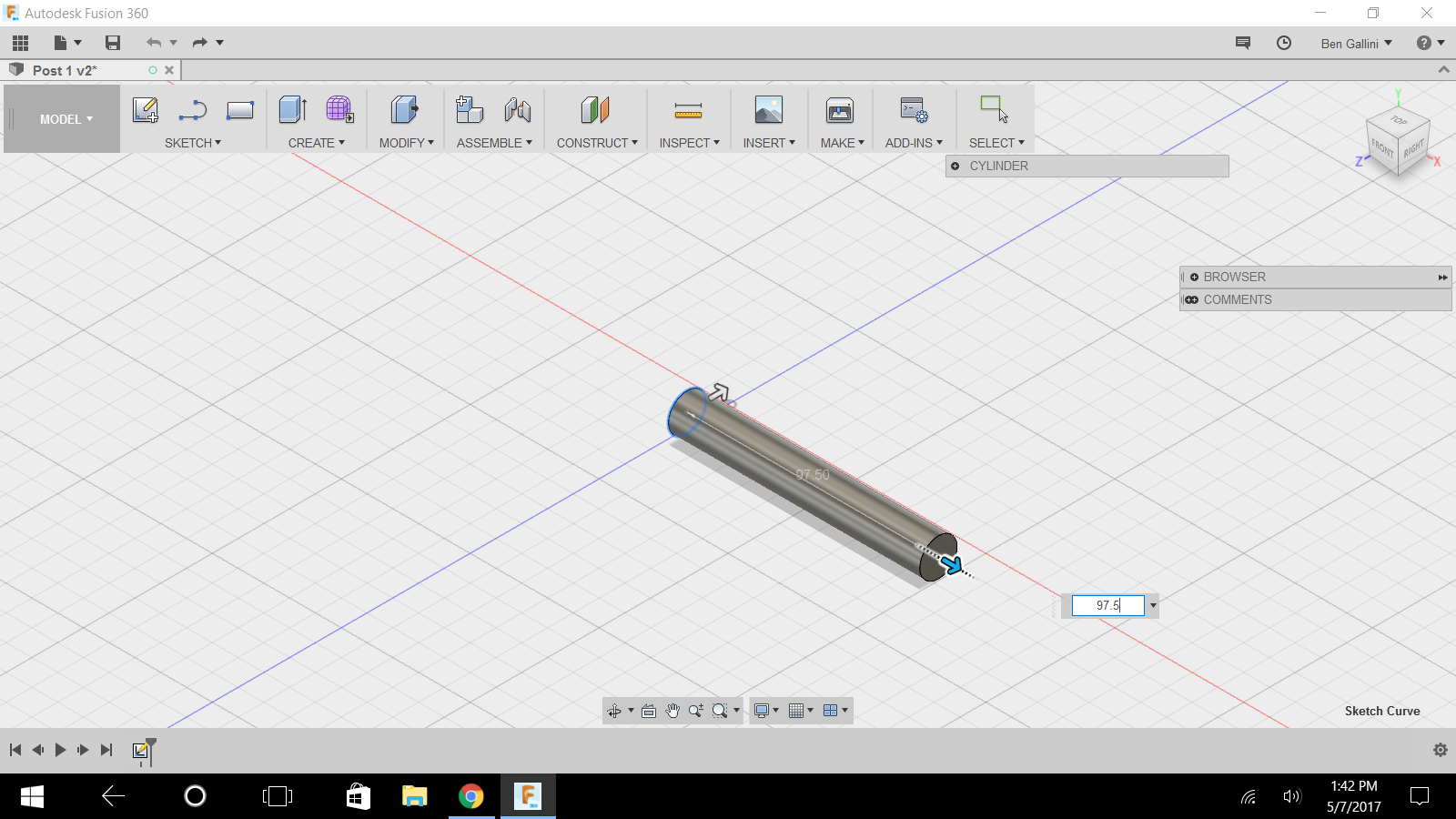Open the Display Settings dropdown

click(x=767, y=711)
